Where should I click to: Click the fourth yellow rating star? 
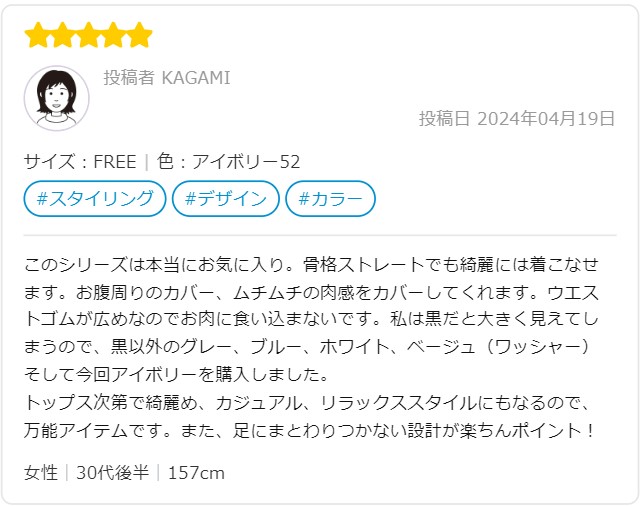[x=114, y=35]
